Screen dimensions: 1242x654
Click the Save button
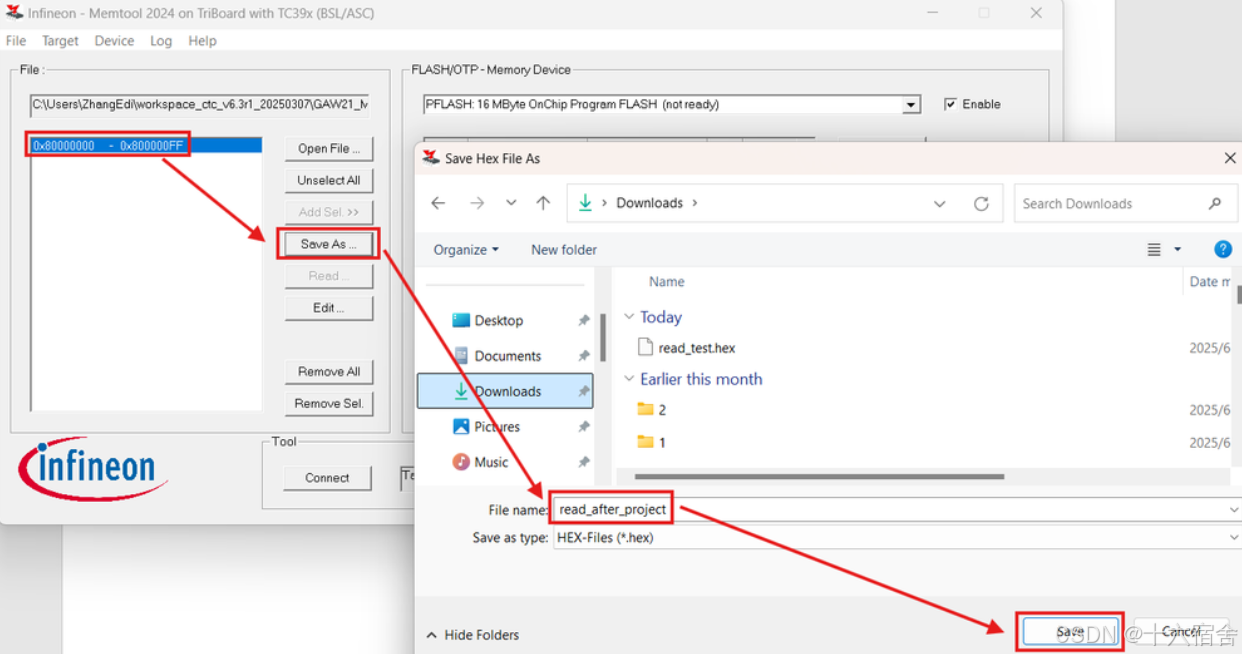click(x=1070, y=631)
